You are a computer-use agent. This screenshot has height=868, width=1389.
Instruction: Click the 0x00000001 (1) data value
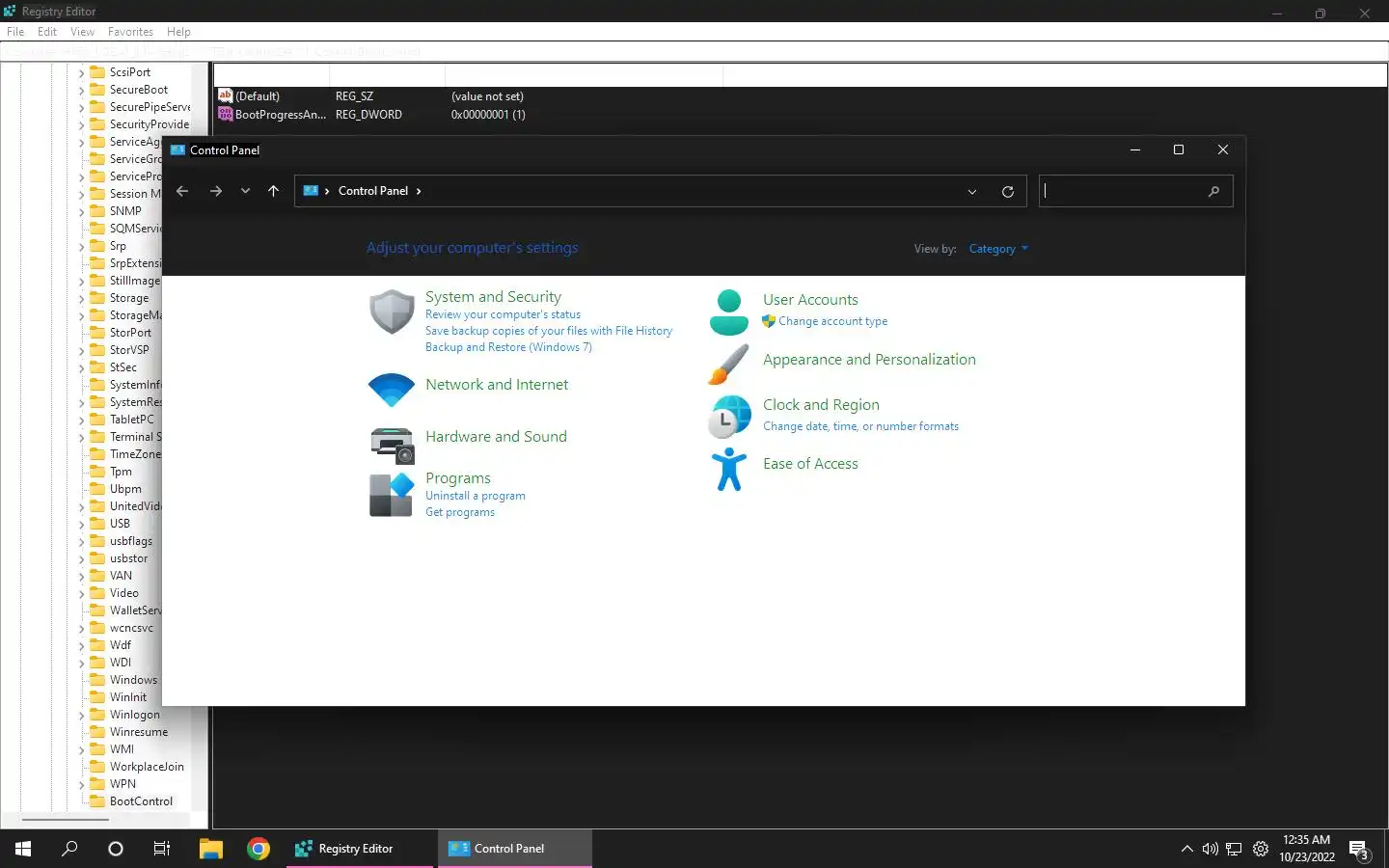coord(488,114)
